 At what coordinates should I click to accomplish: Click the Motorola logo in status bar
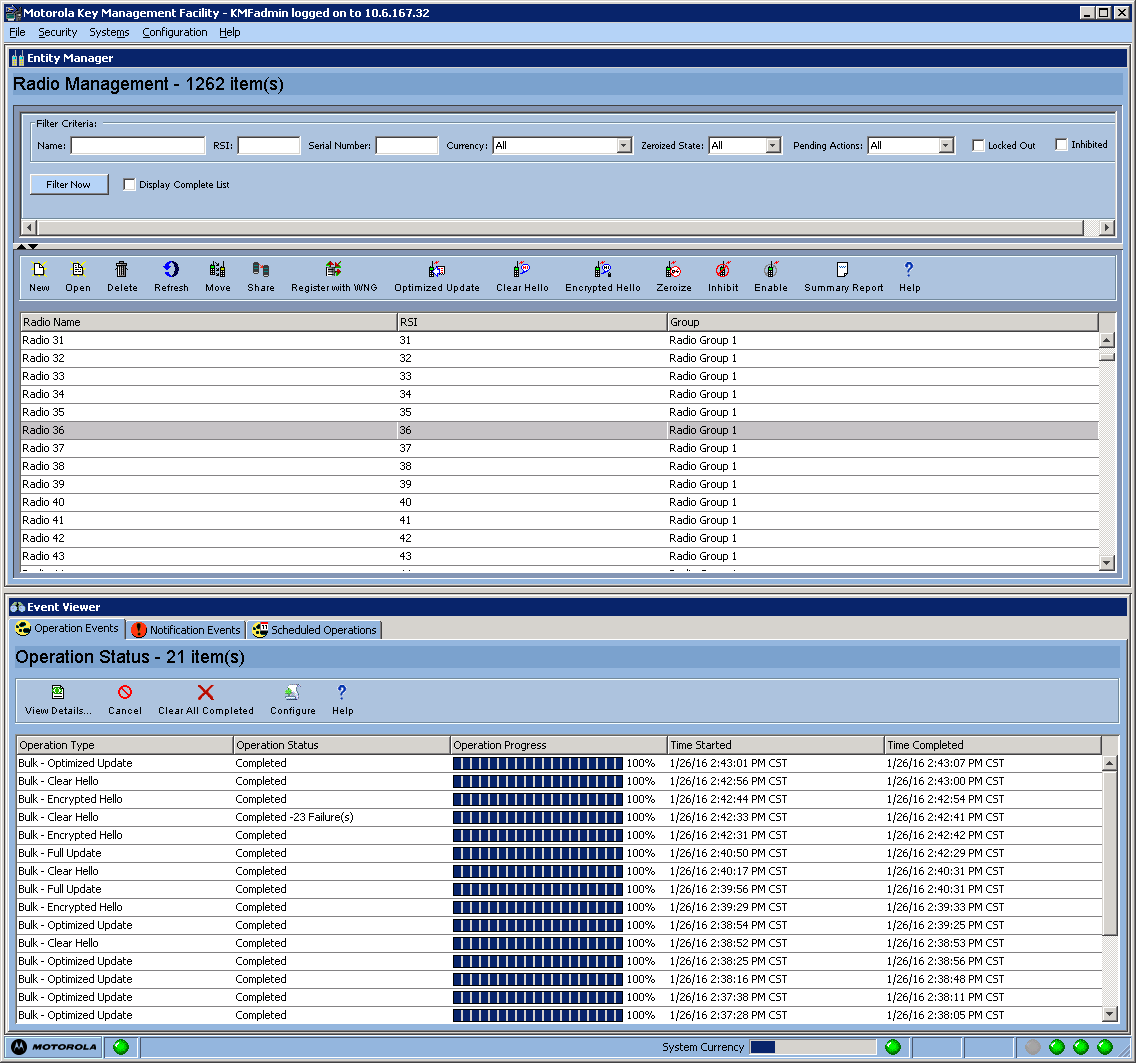pos(54,1046)
